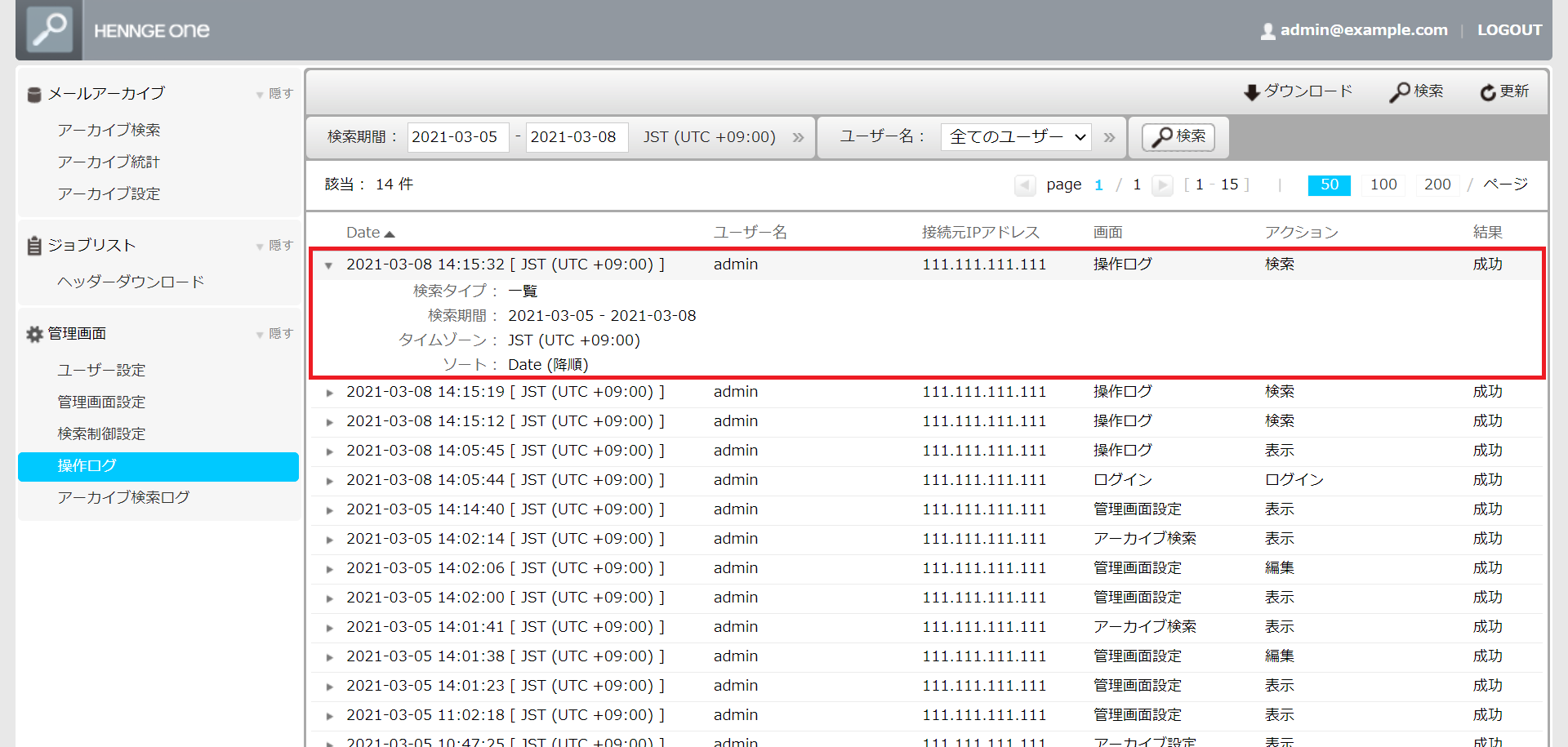Expand the 14:02:14 アーカイブ検索 entry
Screen dimensions: 1568x747
pos(330,540)
